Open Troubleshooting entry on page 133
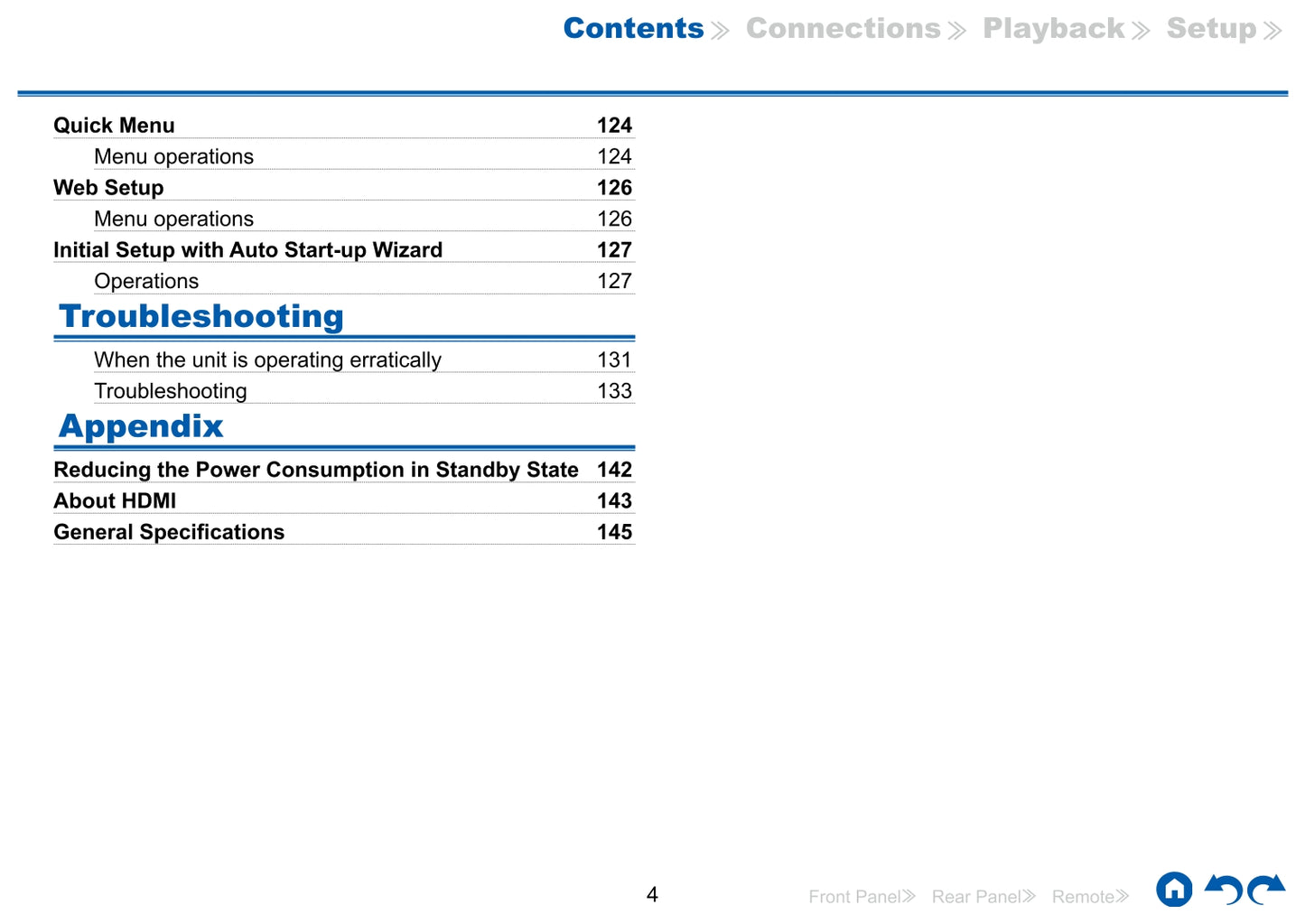This screenshot has height=924, width=1305. coord(171,391)
